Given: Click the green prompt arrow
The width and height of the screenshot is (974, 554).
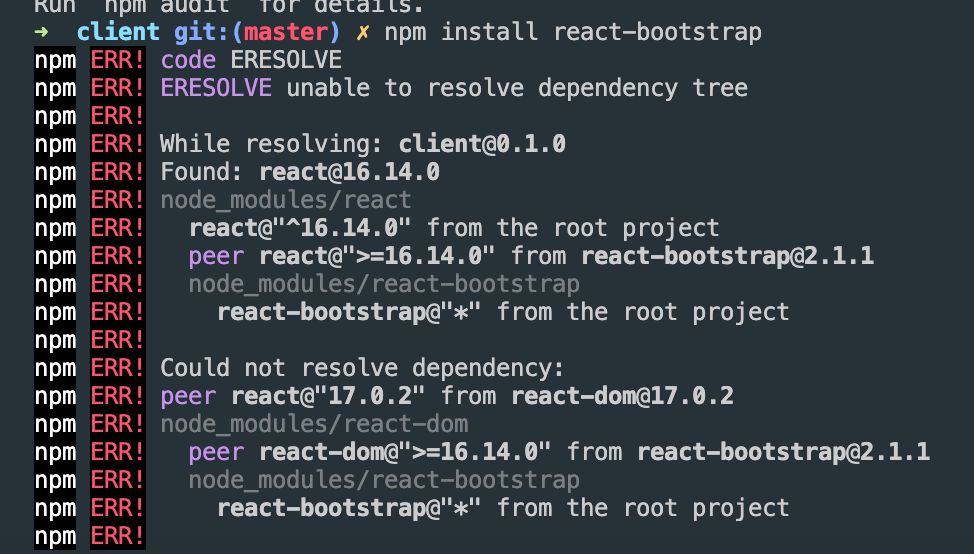Looking at the screenshot, I should tap(42, 32).
